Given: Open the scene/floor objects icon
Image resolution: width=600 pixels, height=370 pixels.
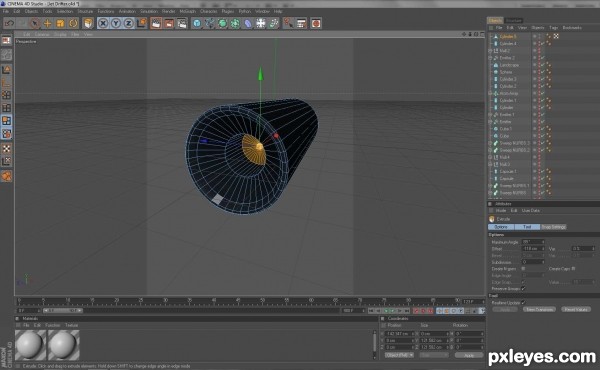Looking at the screenshot, I should (x=261, y=23).
